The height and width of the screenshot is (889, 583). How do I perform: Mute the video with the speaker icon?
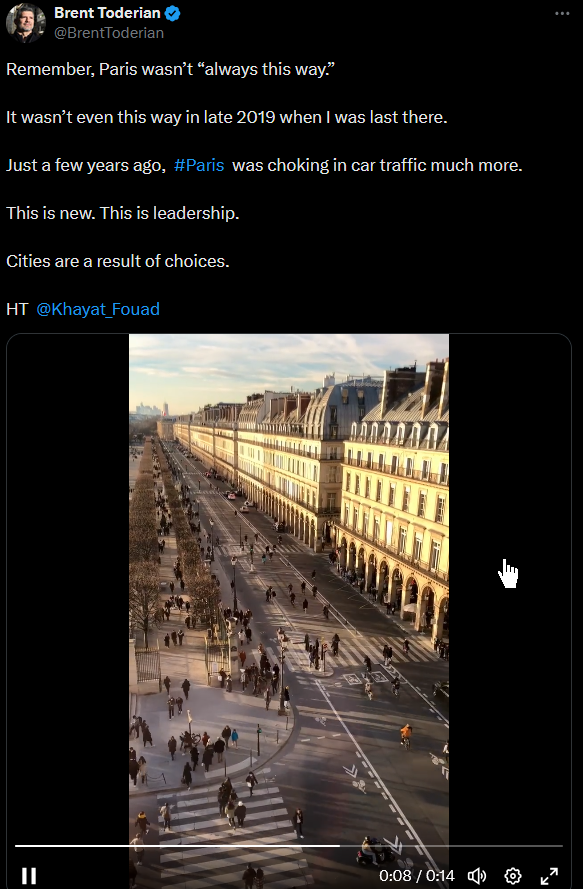(x=477, y=875)
